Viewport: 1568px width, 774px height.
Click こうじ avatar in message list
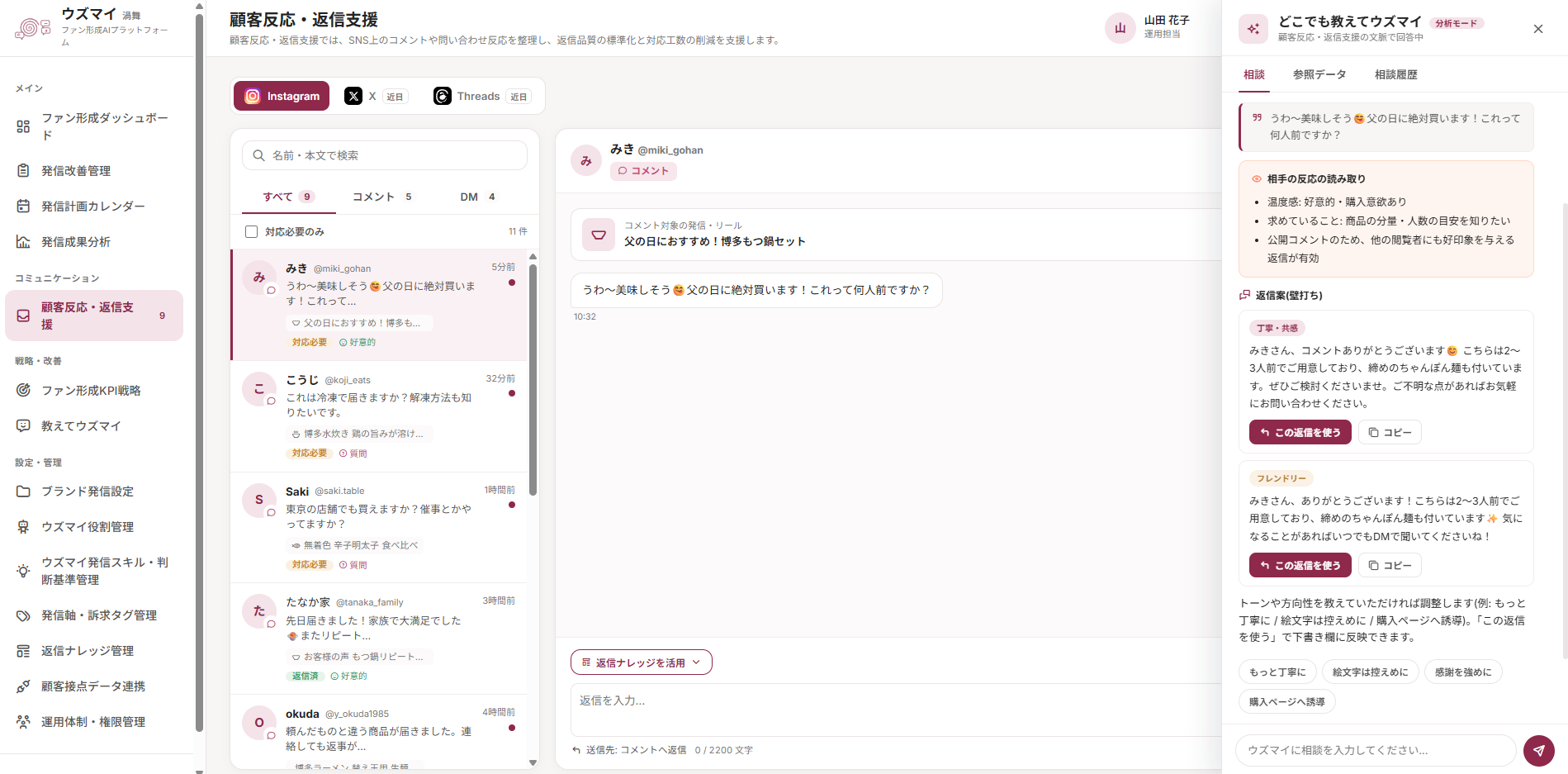[x=258, y=388]
